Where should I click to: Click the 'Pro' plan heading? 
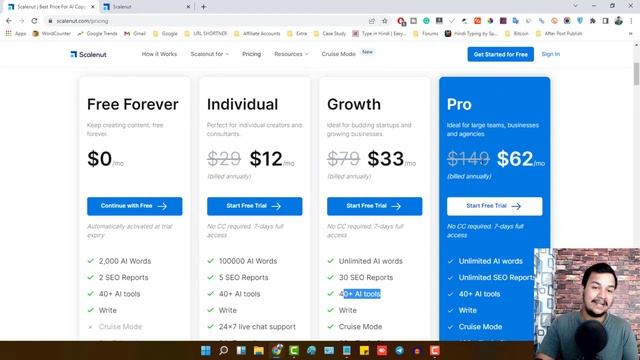459,104
